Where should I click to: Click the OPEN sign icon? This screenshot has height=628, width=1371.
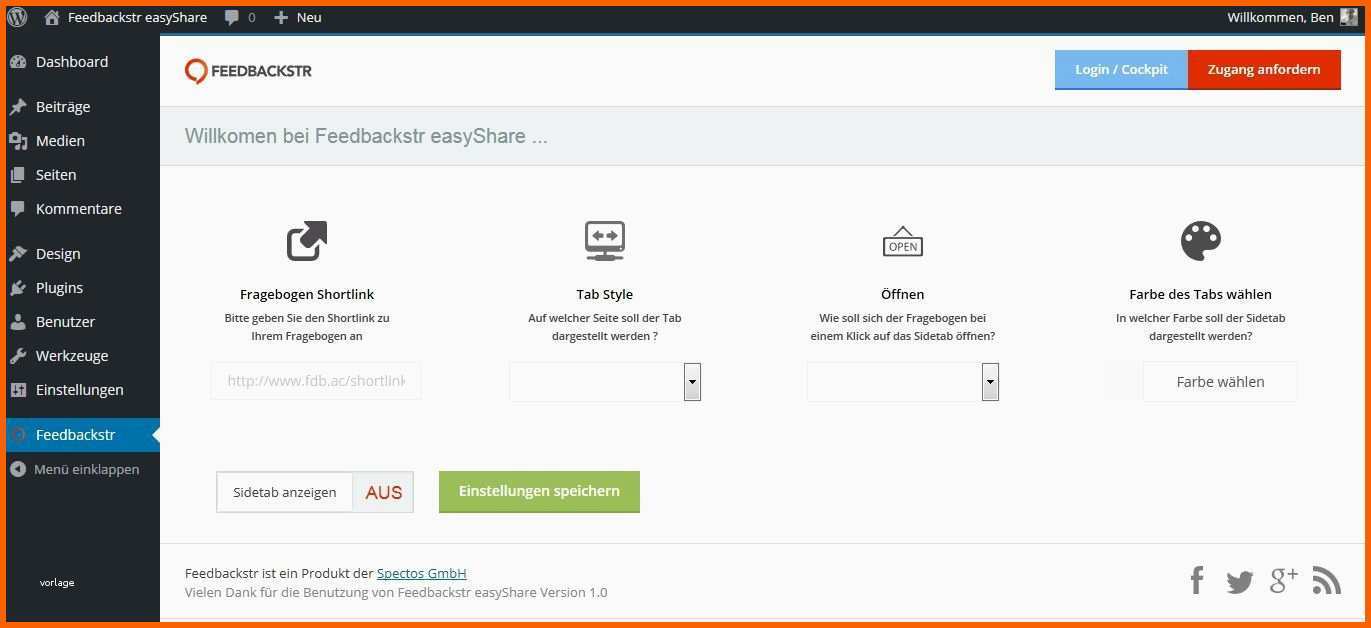point(903,241)
